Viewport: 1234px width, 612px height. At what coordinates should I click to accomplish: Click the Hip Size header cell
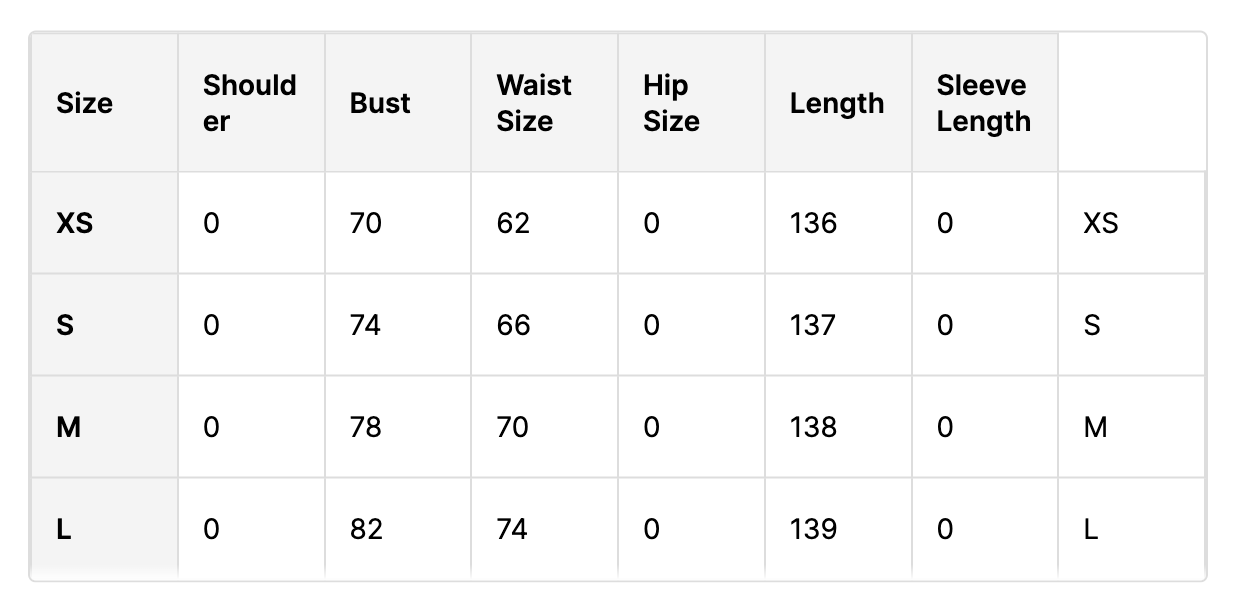(x=692, y=103)
